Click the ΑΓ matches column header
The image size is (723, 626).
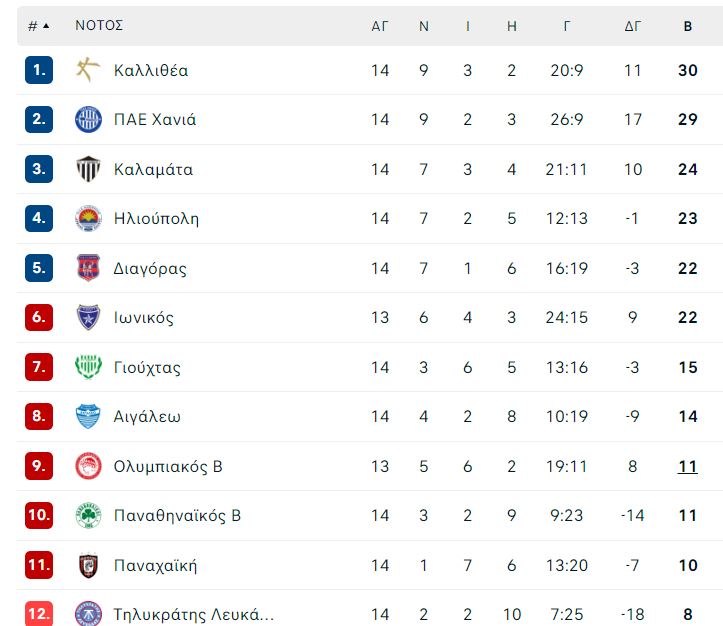(x=380, y=26)
